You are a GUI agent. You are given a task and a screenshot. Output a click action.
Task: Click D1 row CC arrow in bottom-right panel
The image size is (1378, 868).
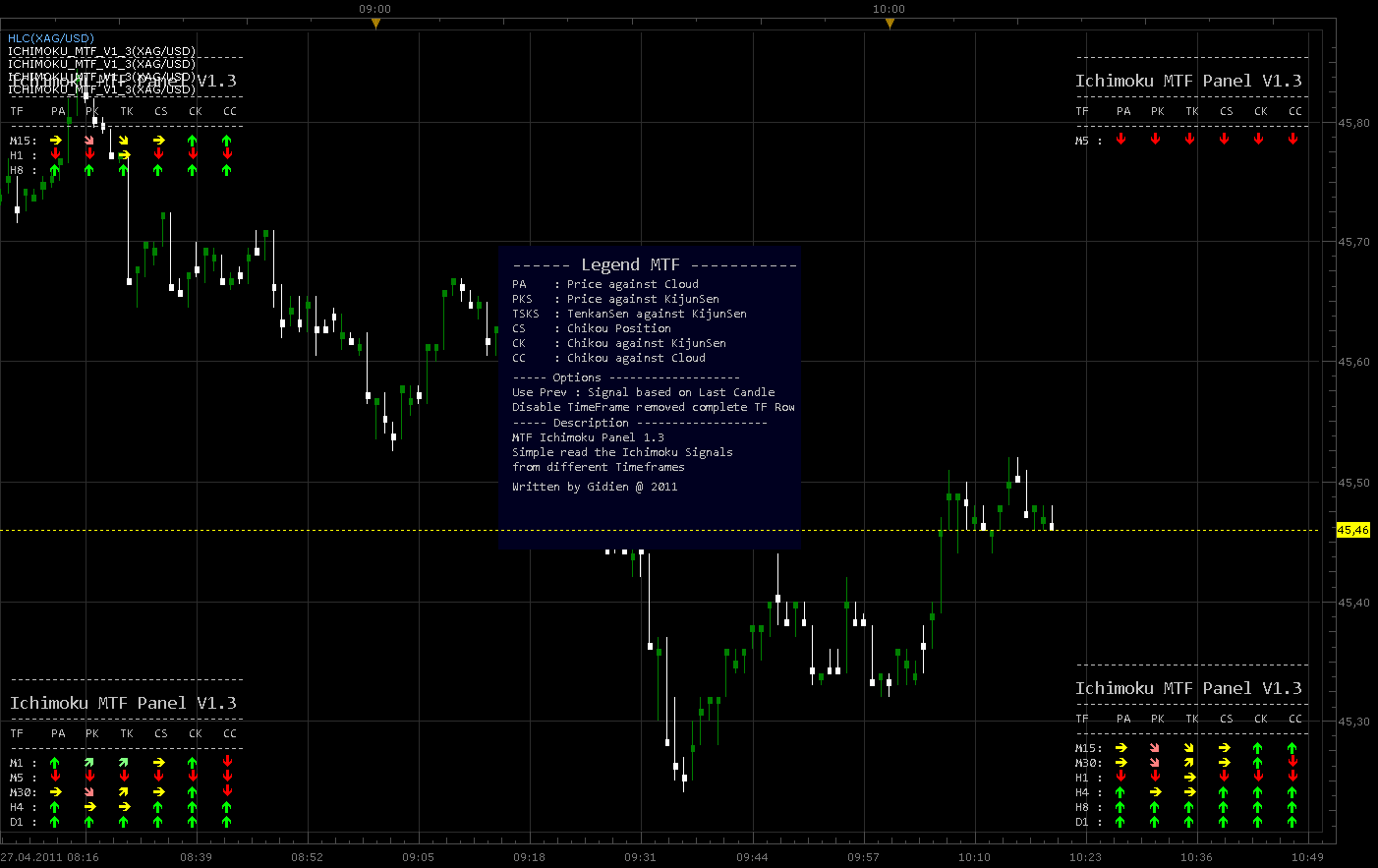tap(1292, 822)
